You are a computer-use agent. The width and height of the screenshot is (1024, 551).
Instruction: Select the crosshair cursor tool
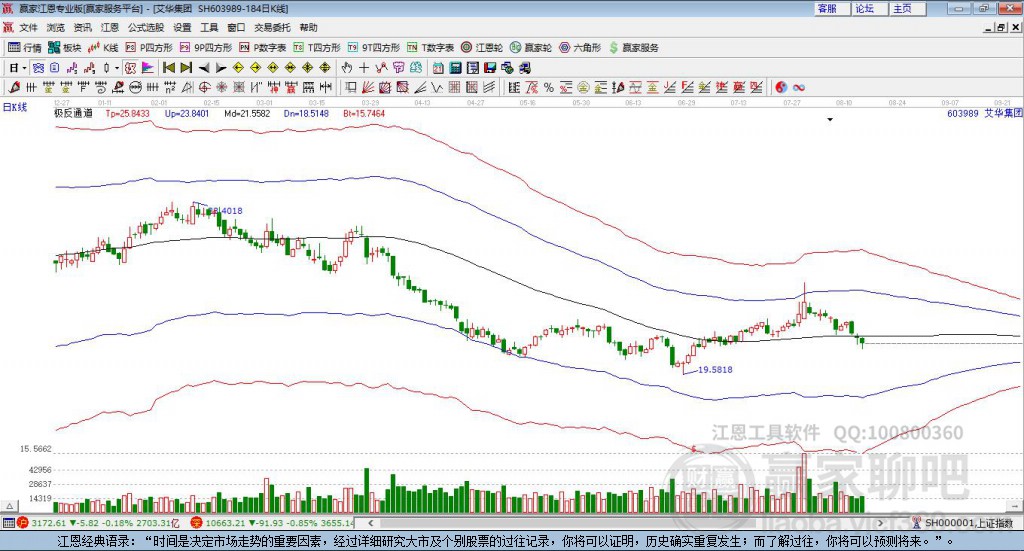pyautogui.click(x=364, y=68)
